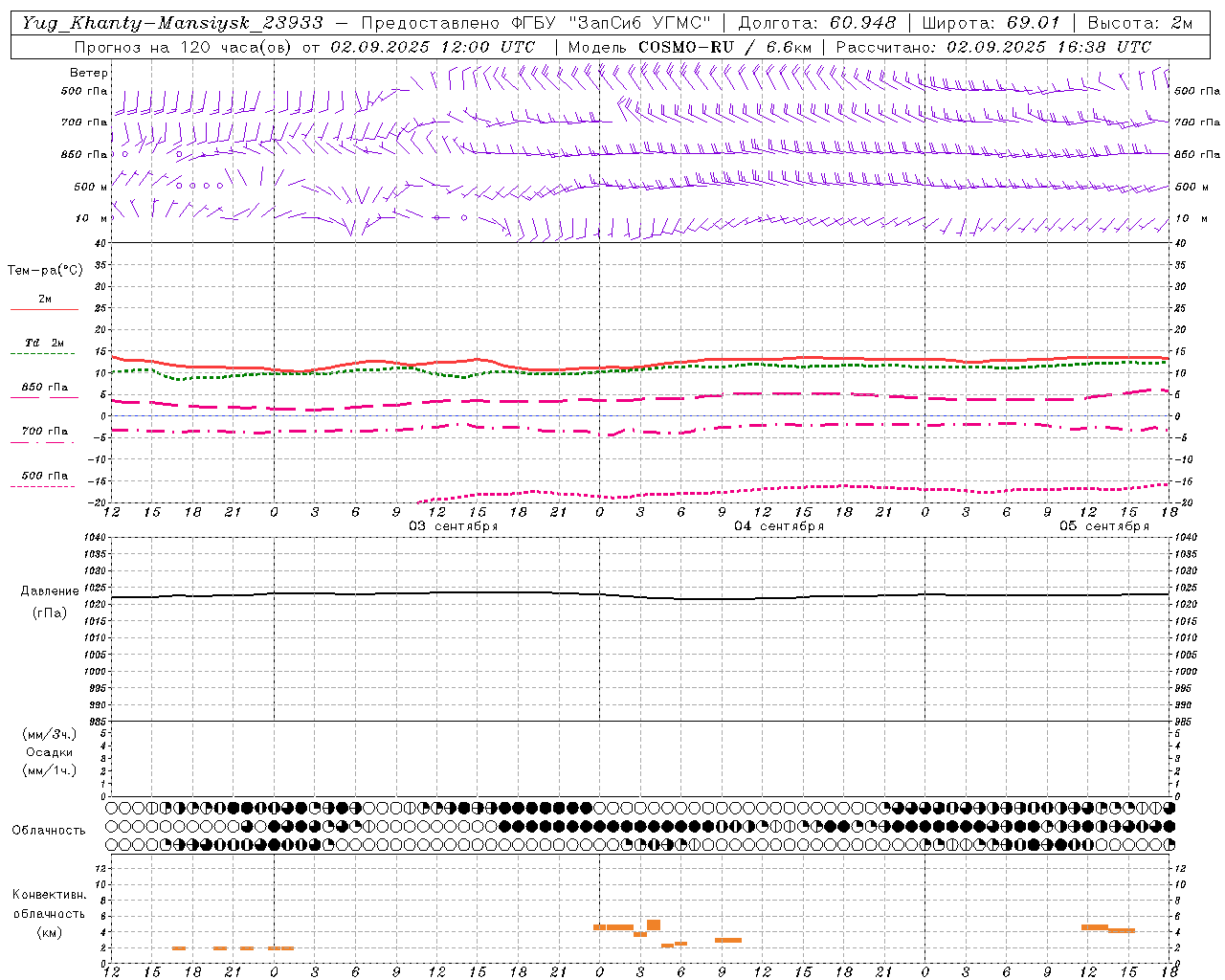Click the (мм/1ч.) precipitation unit label

[x=50, y=770]
